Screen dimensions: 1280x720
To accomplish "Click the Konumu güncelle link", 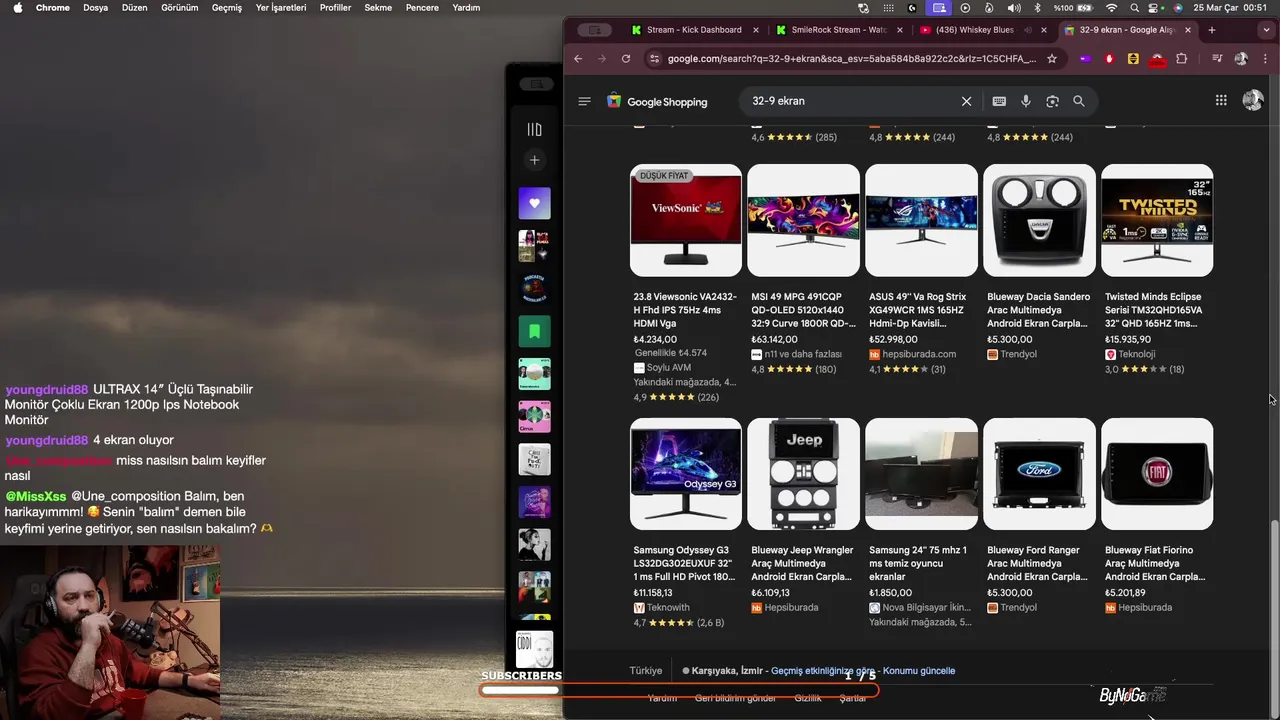I will pyautogui.click(x=919, y=671).
